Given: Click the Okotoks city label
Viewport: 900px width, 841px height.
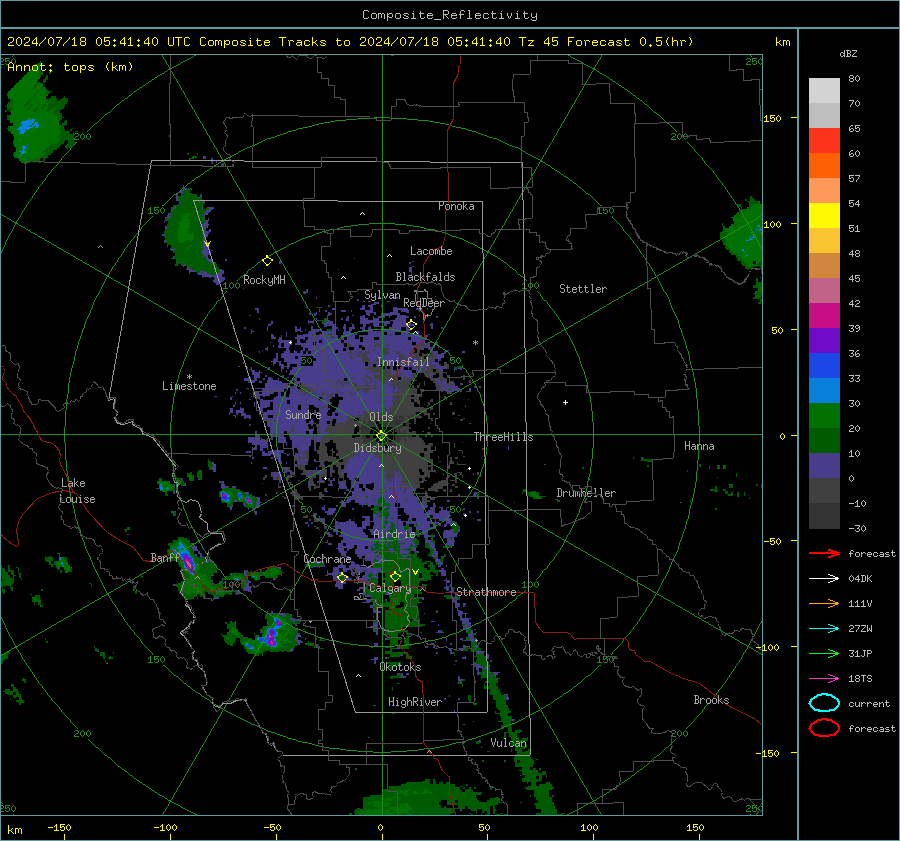Looking at the screenshot, I should click(x=400, y=667).
